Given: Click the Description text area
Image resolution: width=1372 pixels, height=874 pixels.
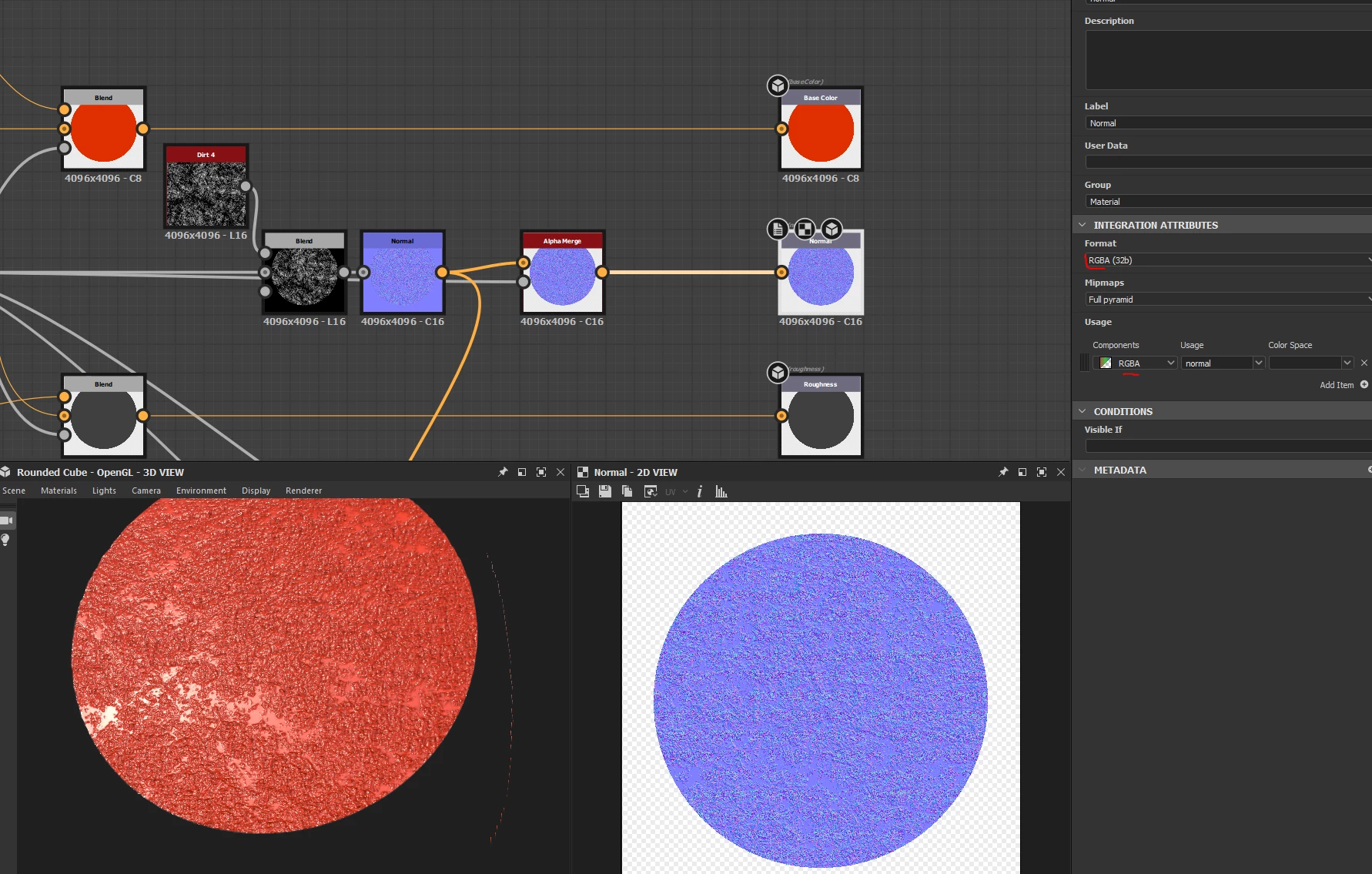Looking at the screenshot, I should (1228, 60).
